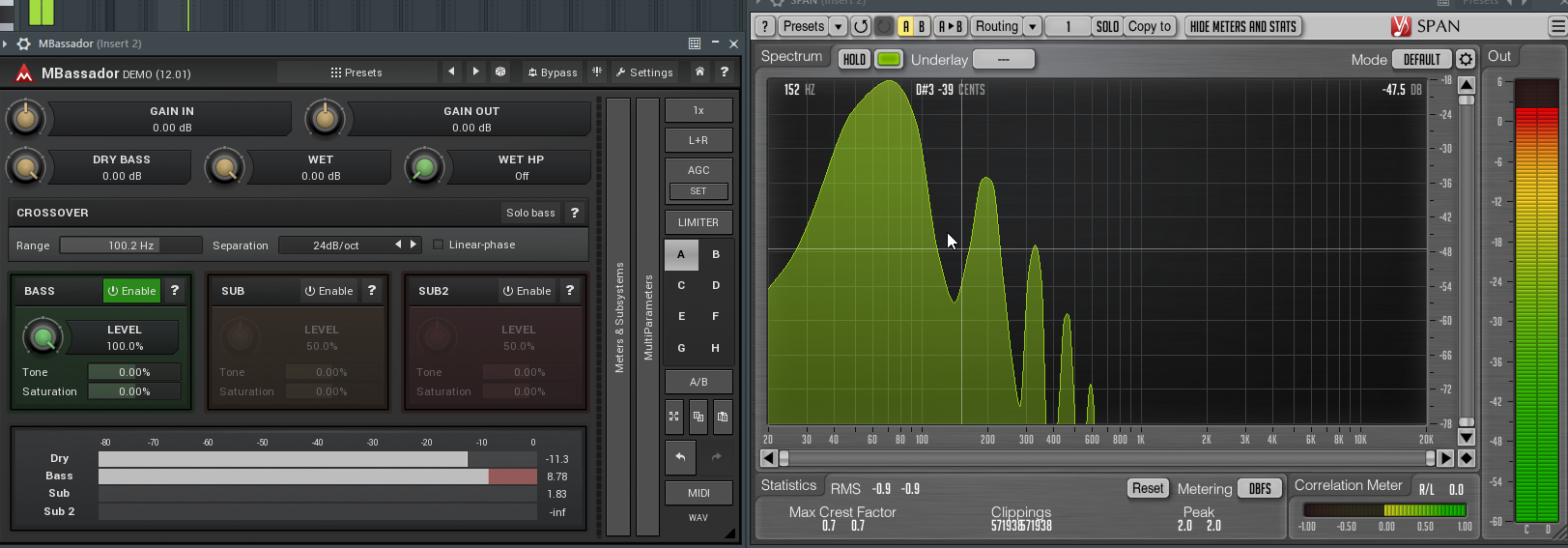Click the DRY BASS value field
1568x548 pixels.
pos(122,167)
